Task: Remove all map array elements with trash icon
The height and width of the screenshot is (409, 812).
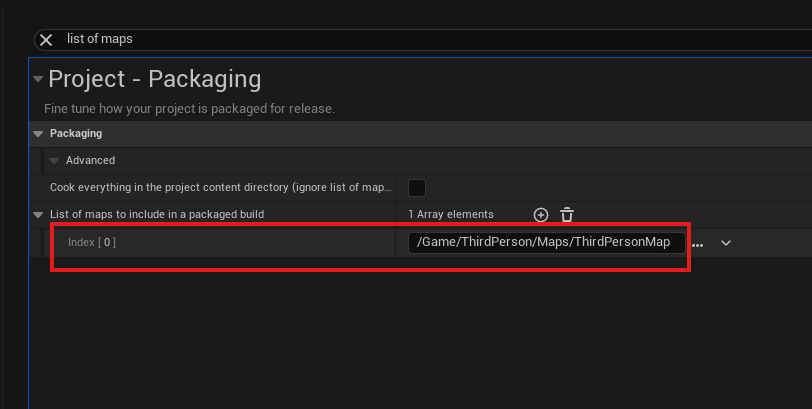Action: tap(567, 215)
